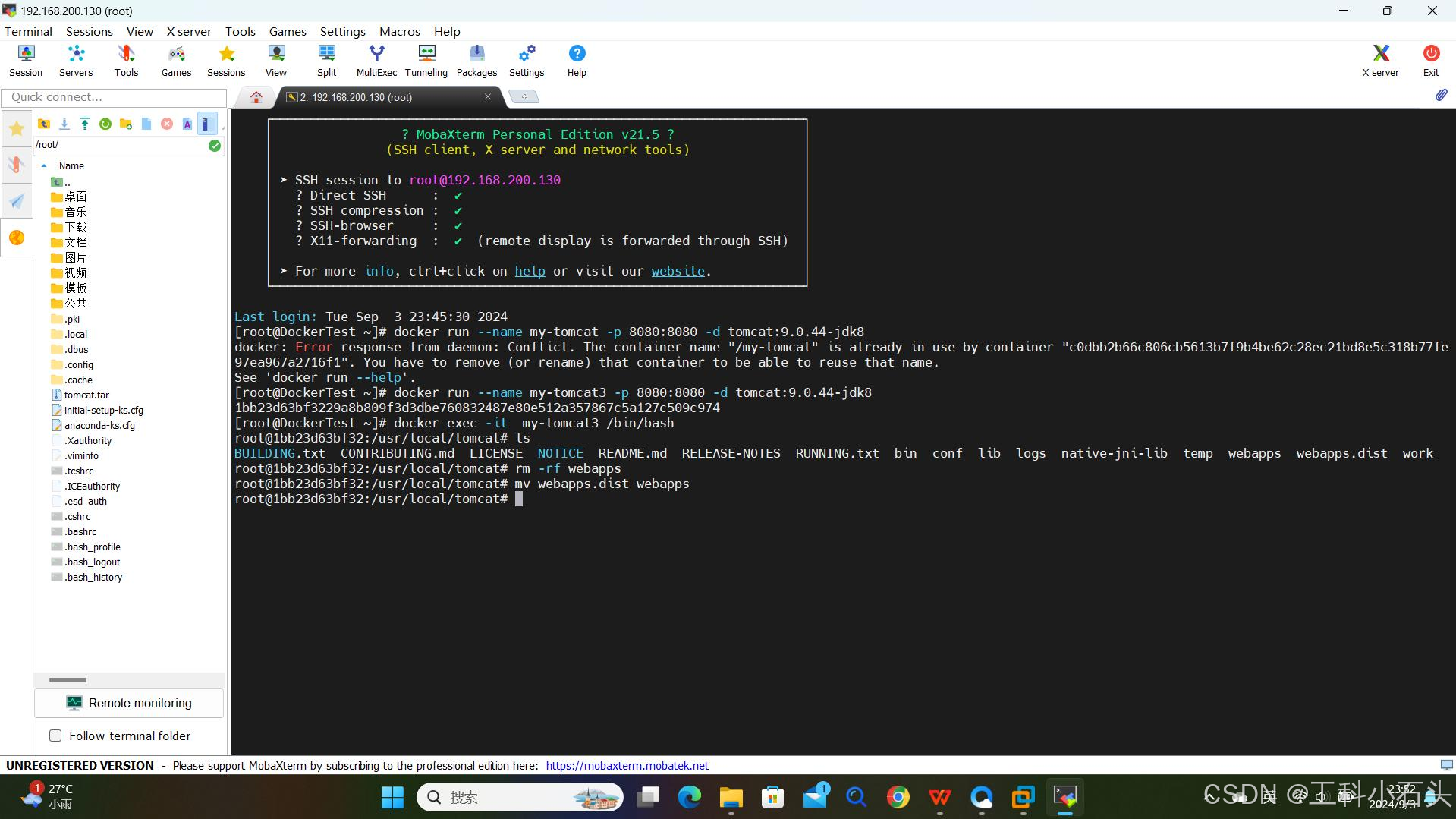Open the Games menu
The width and height of the screenshot is (1456, 819).
click(288, 31)
